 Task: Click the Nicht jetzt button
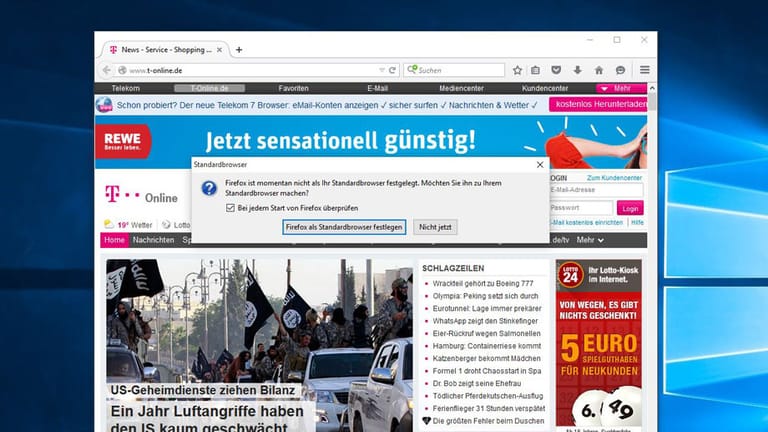[435, 227]
